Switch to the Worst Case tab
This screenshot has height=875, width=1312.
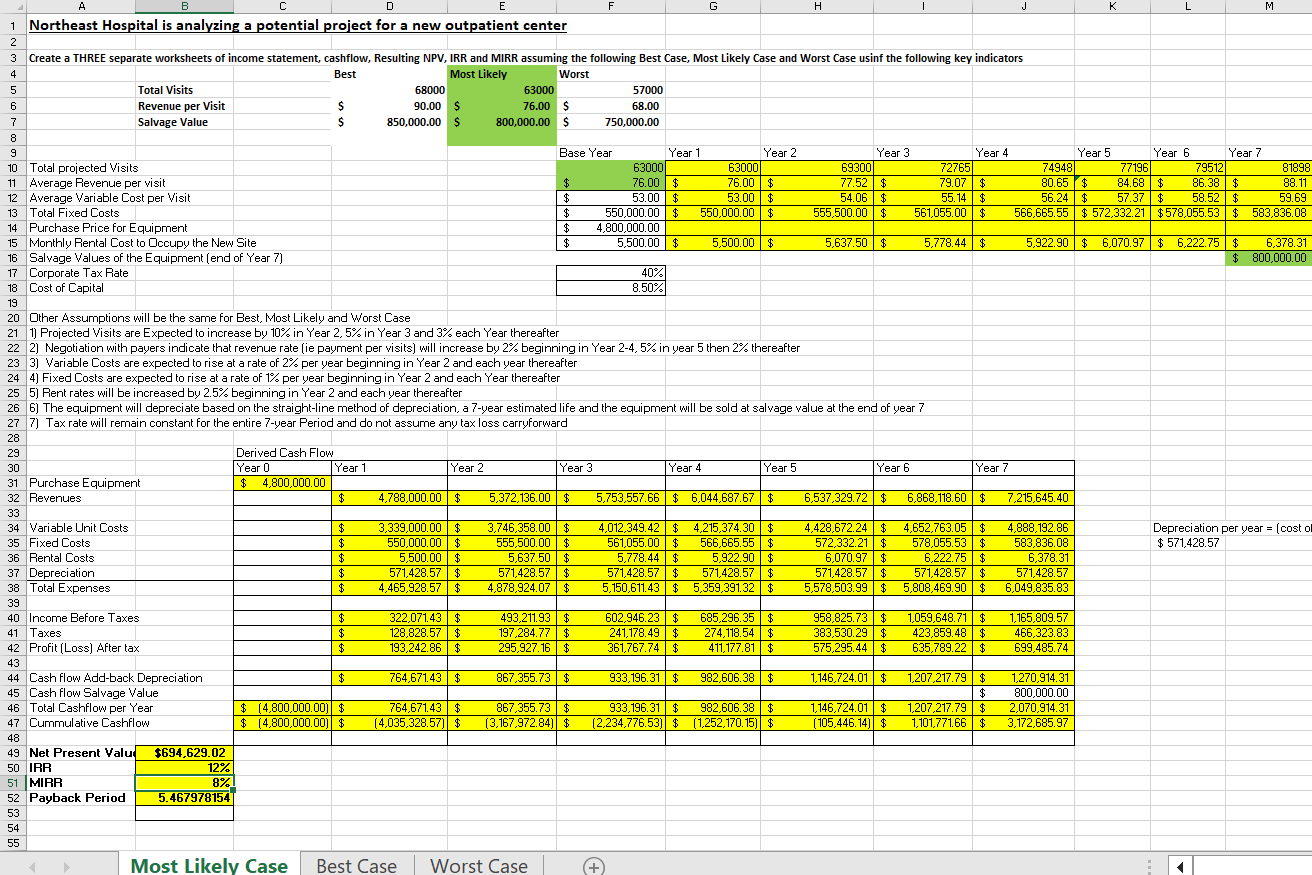tap(478, 865)
